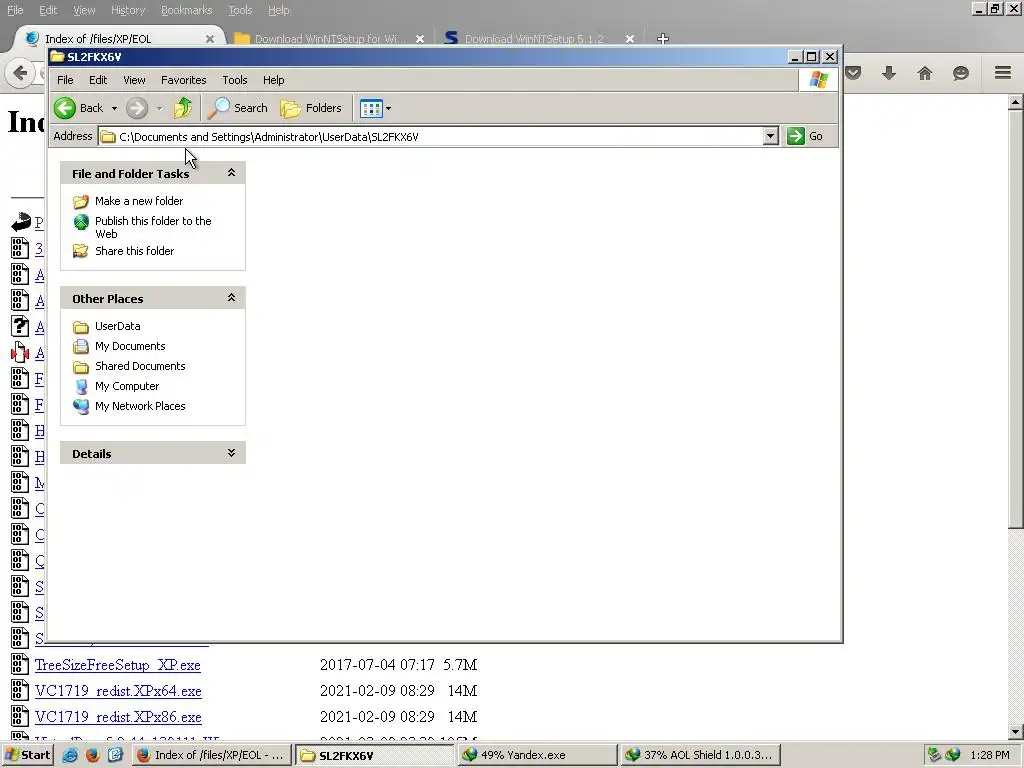Open the Explorer Edit menu
Viewport: 1024px width, 768px height.
[98, 80]
